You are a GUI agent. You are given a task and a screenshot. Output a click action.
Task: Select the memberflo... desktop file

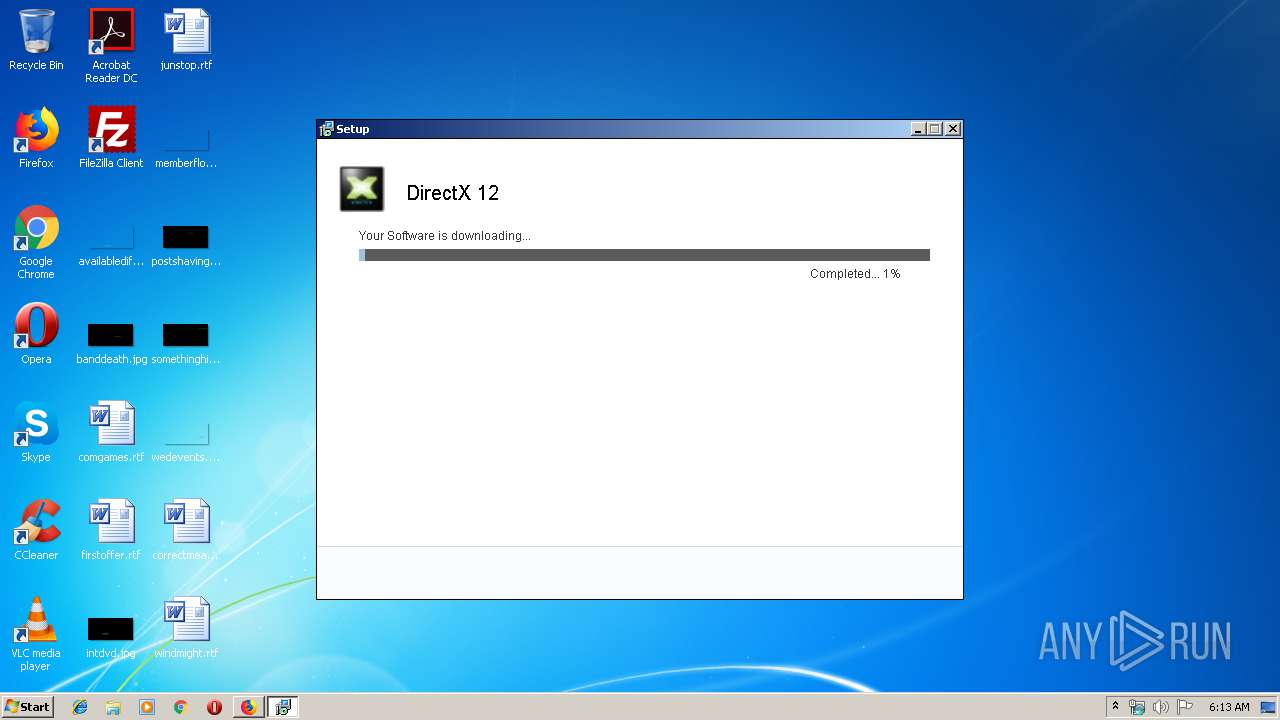[x=186, y=148]
